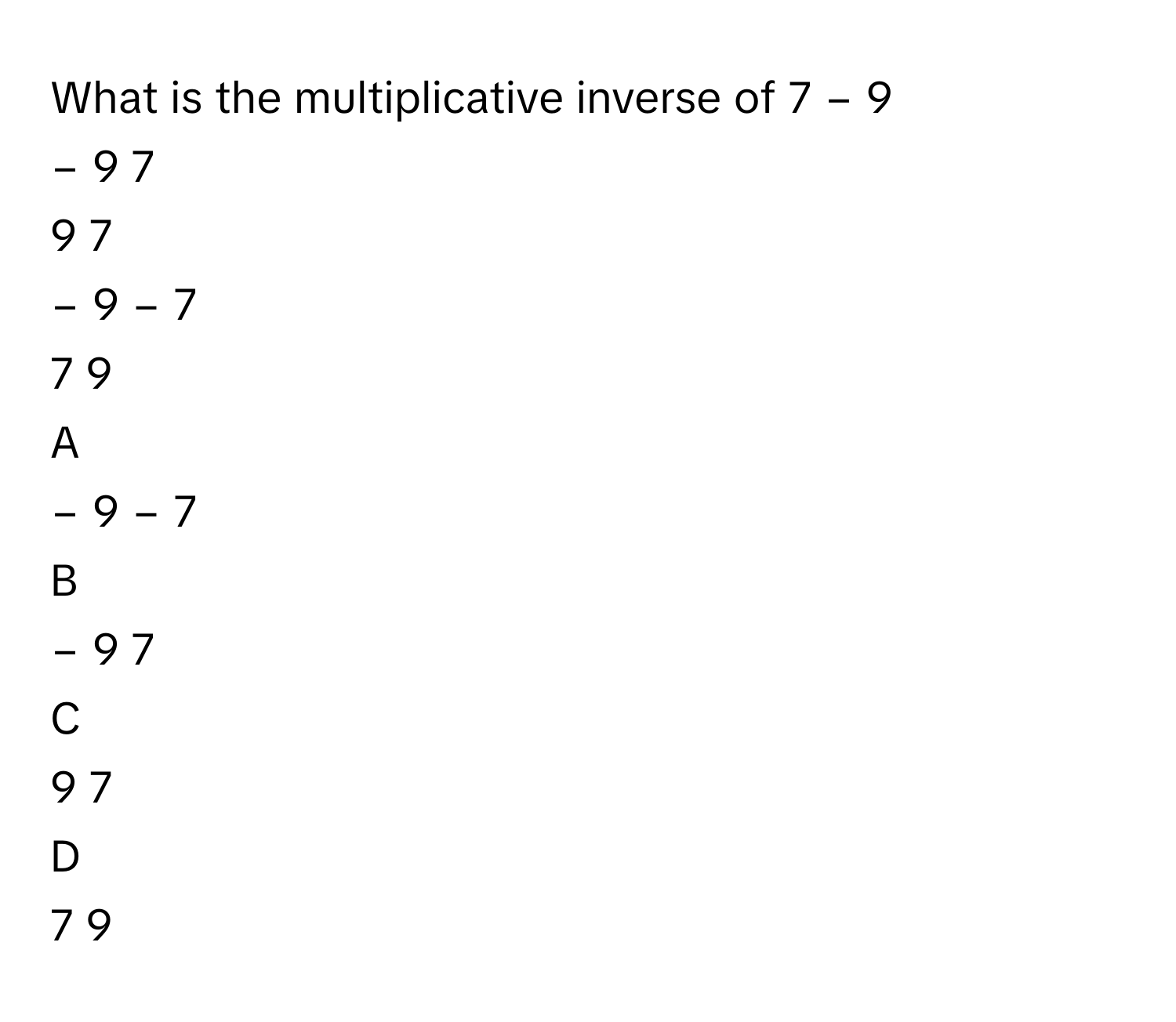The image size is (1176, 1022).
Task: Pick the "– 9 – 7" answer beneath letter A
Action: tap(123, 513)
